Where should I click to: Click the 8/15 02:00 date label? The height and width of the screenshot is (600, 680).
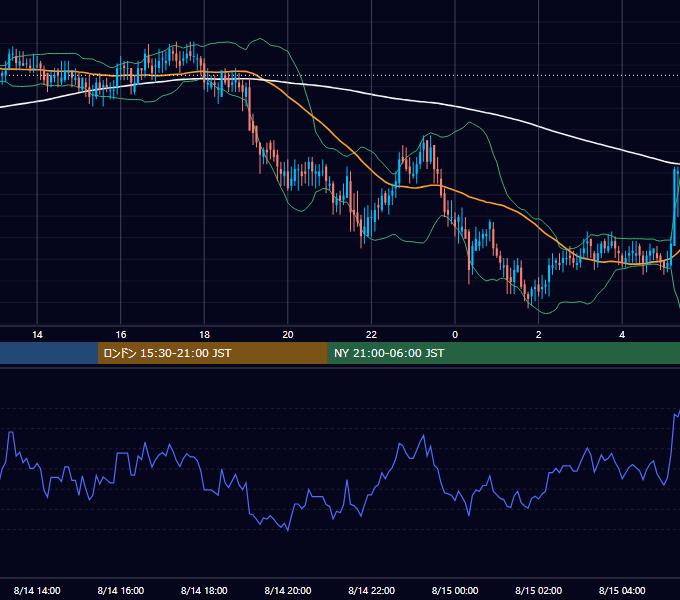click(539, 590)
